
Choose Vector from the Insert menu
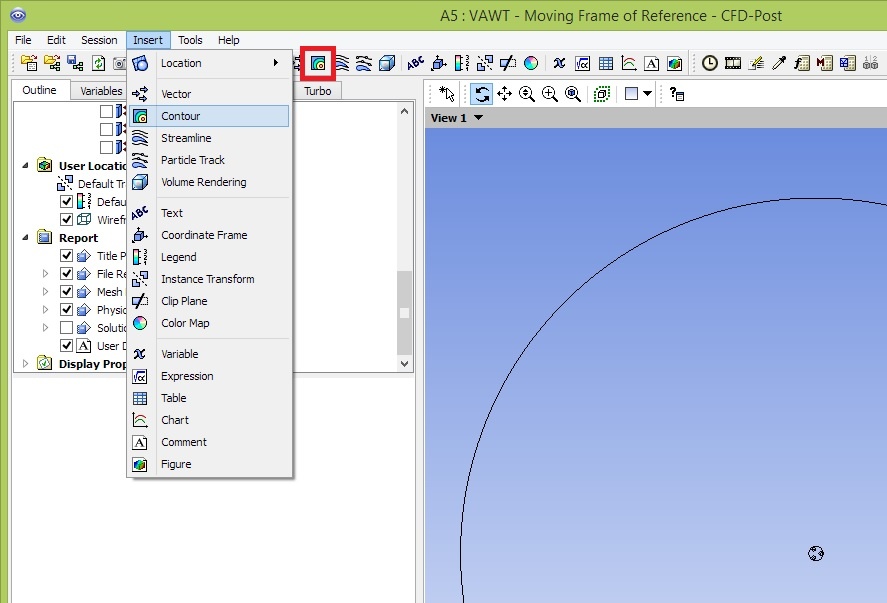tap(209, 94)
